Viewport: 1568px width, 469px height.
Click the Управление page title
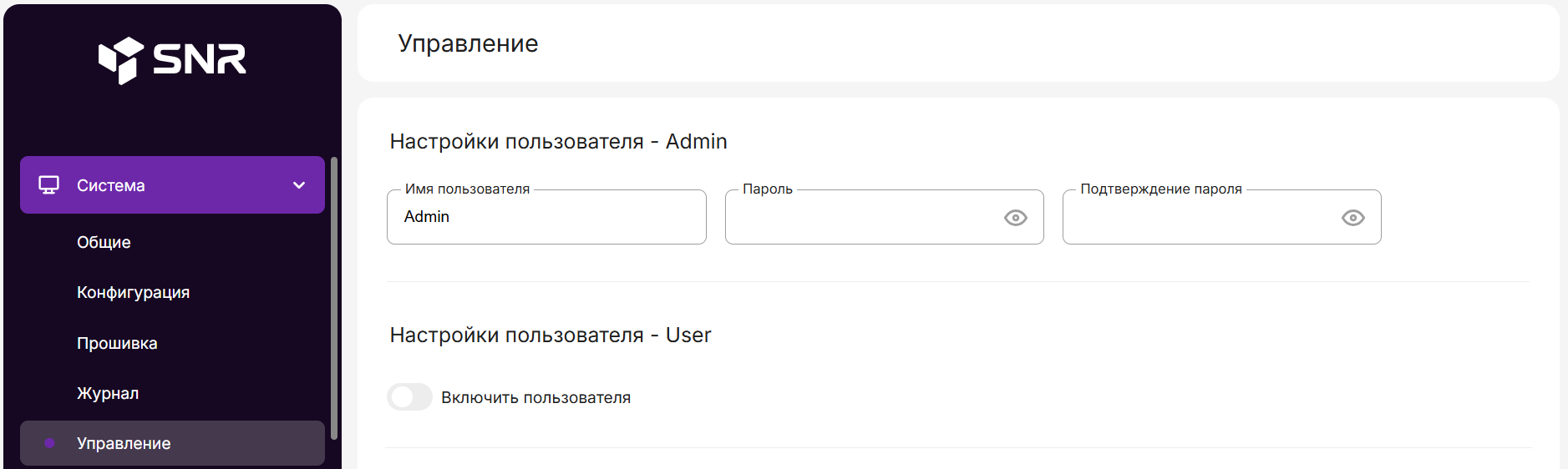pos(468,43)
